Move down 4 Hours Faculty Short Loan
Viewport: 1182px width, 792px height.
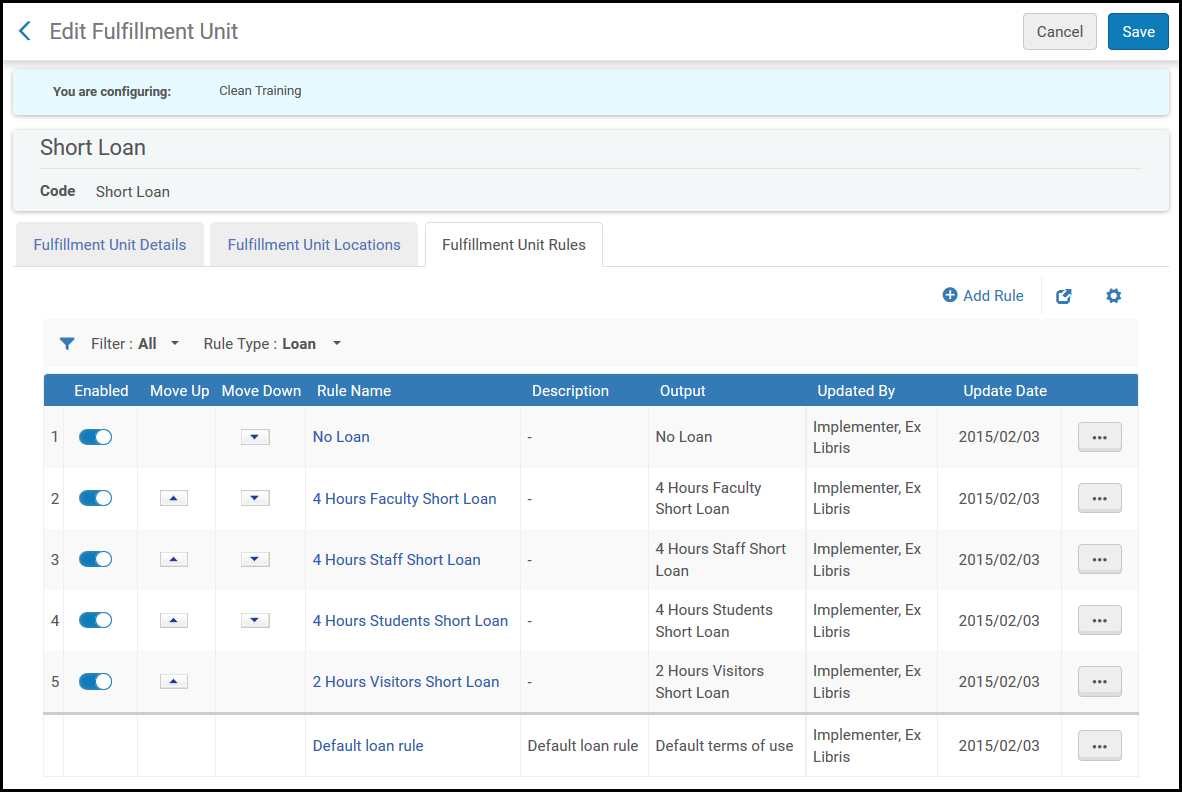(255, 498)
